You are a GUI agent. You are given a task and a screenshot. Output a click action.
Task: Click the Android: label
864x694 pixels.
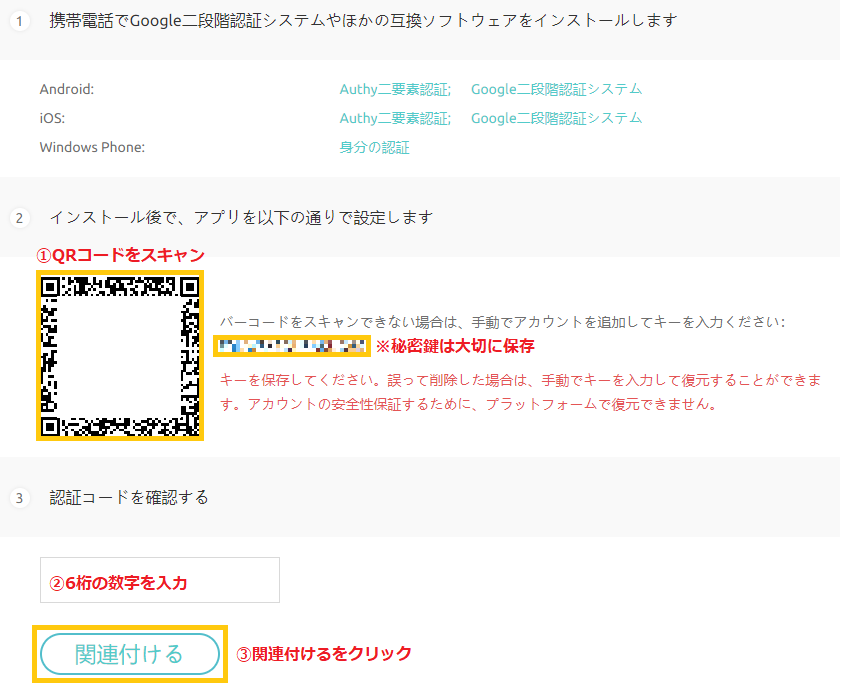(67, 89)
